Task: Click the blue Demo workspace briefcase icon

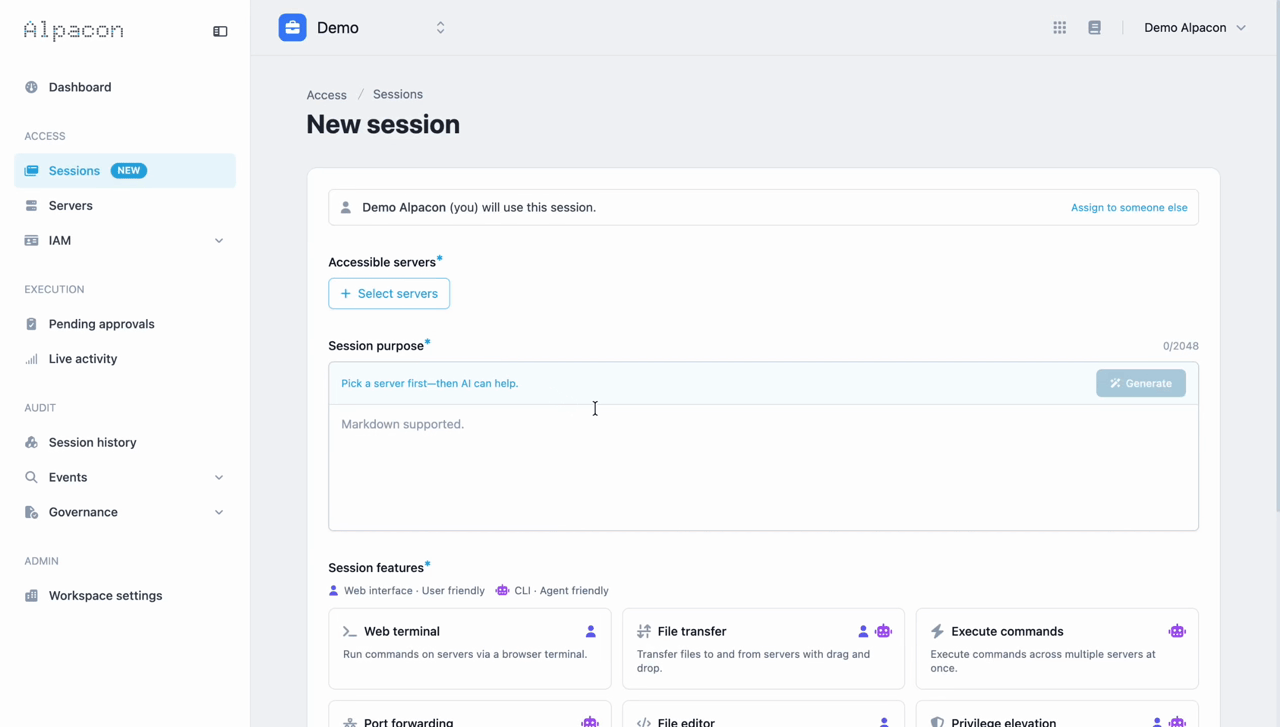Action: pos(293,28)
